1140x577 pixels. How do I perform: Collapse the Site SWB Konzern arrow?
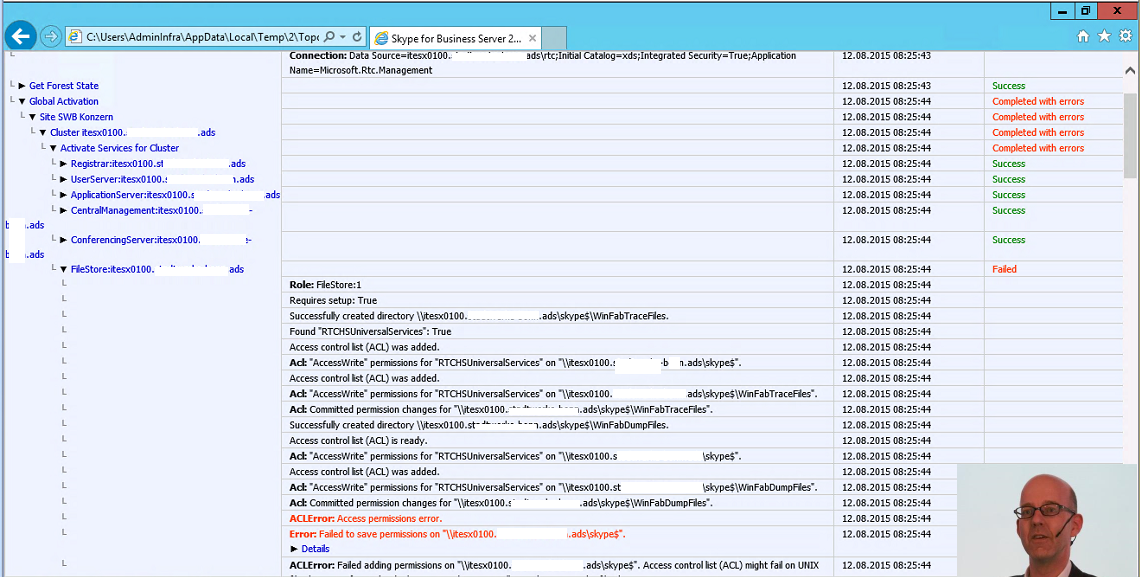[32, 117]
